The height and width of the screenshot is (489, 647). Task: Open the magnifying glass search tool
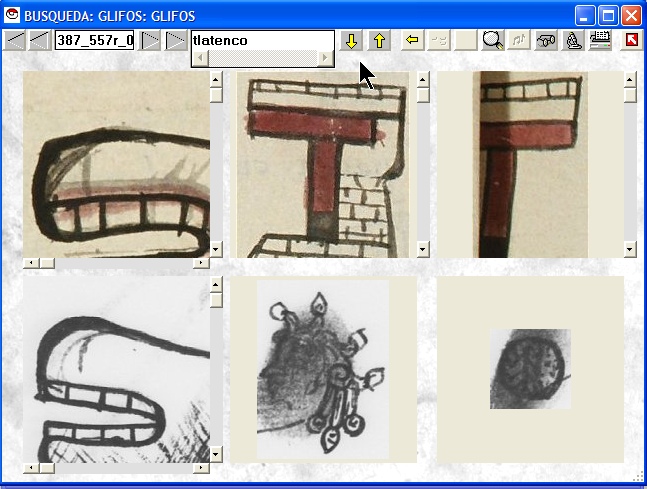493,41
